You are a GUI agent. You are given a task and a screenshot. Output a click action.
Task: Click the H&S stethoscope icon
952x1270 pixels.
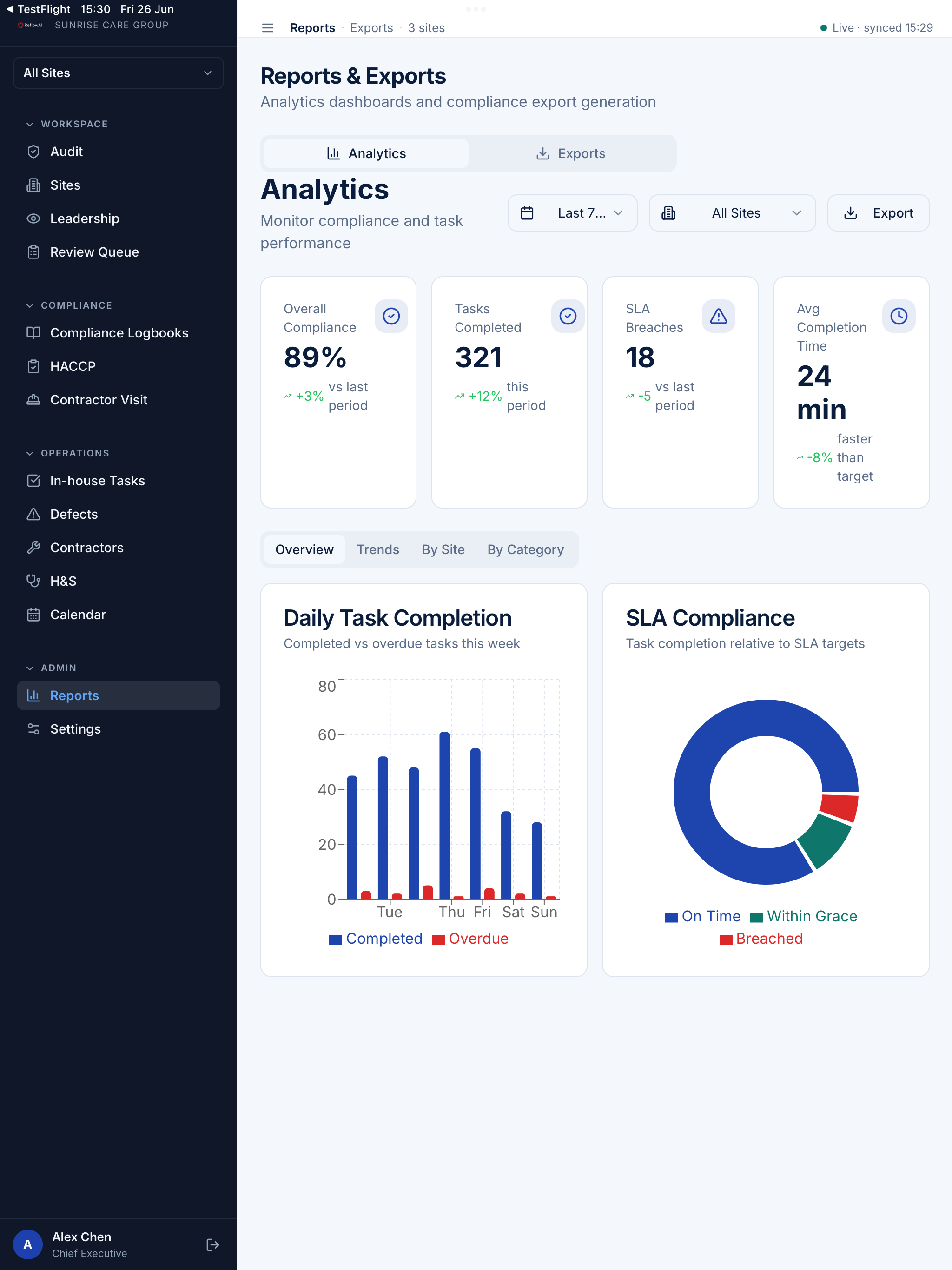[x=33, y=581]
